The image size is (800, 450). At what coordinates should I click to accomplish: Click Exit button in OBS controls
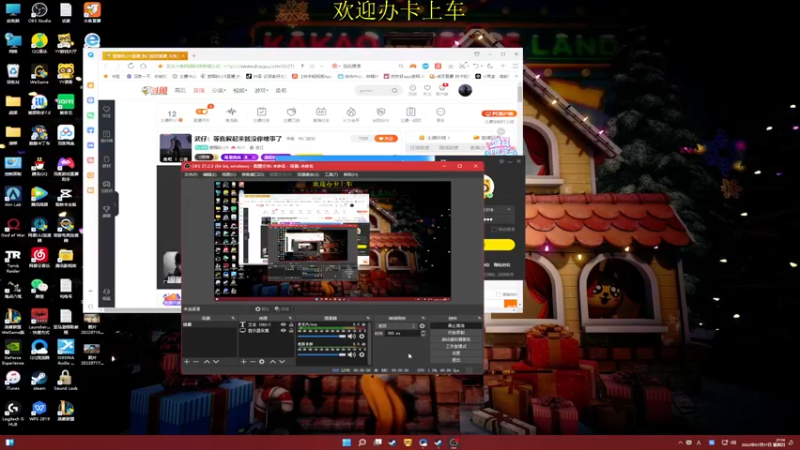[456, 360]
